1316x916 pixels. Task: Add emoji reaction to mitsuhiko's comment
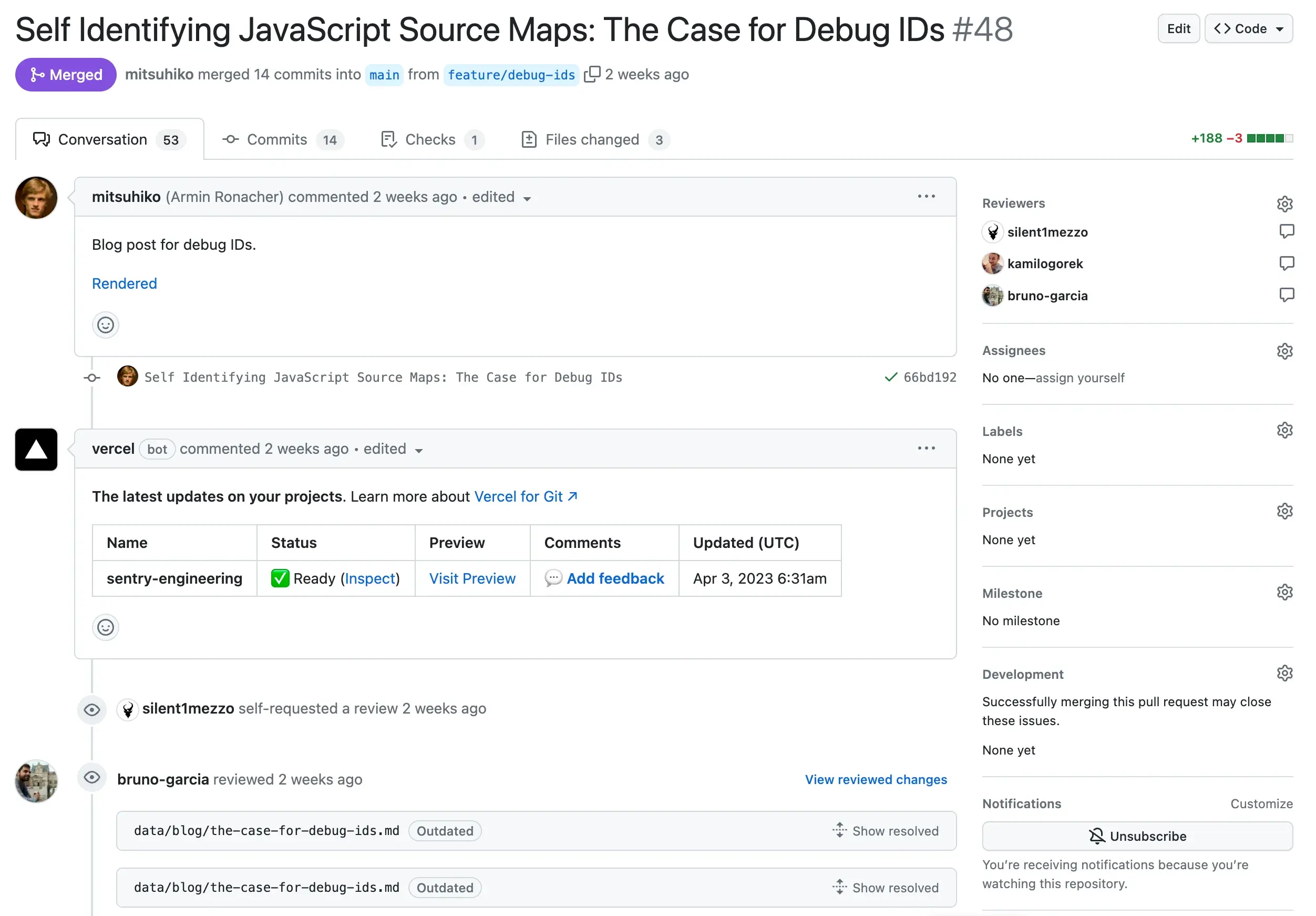(106, 325)
